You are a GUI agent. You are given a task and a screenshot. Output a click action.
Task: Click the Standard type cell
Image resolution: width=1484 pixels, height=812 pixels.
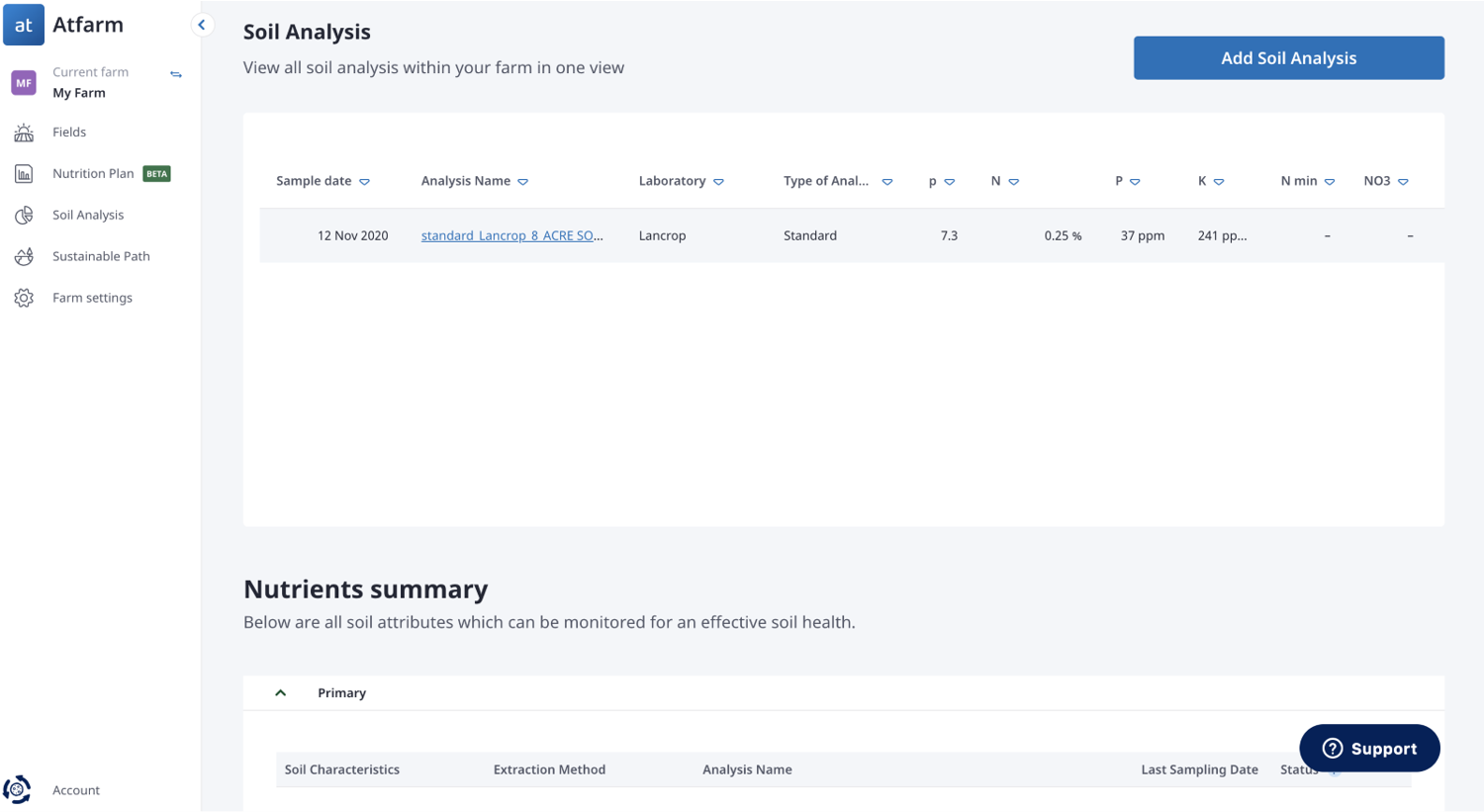click(x=809, y=235)
